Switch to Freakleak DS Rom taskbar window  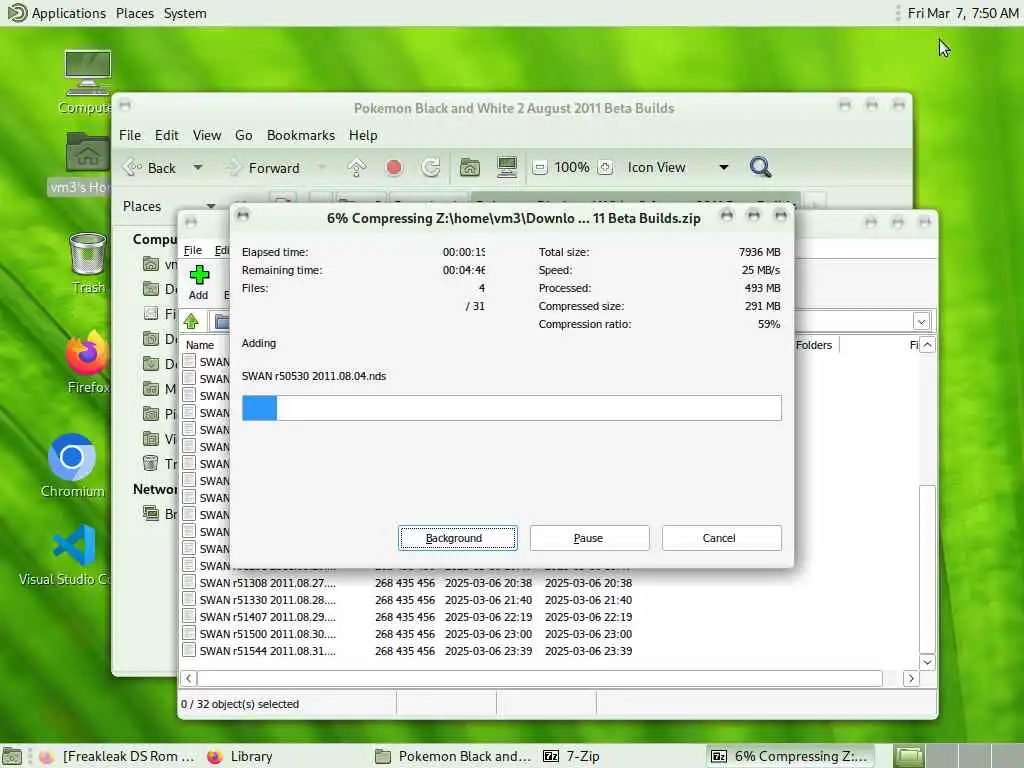(118, 756)
